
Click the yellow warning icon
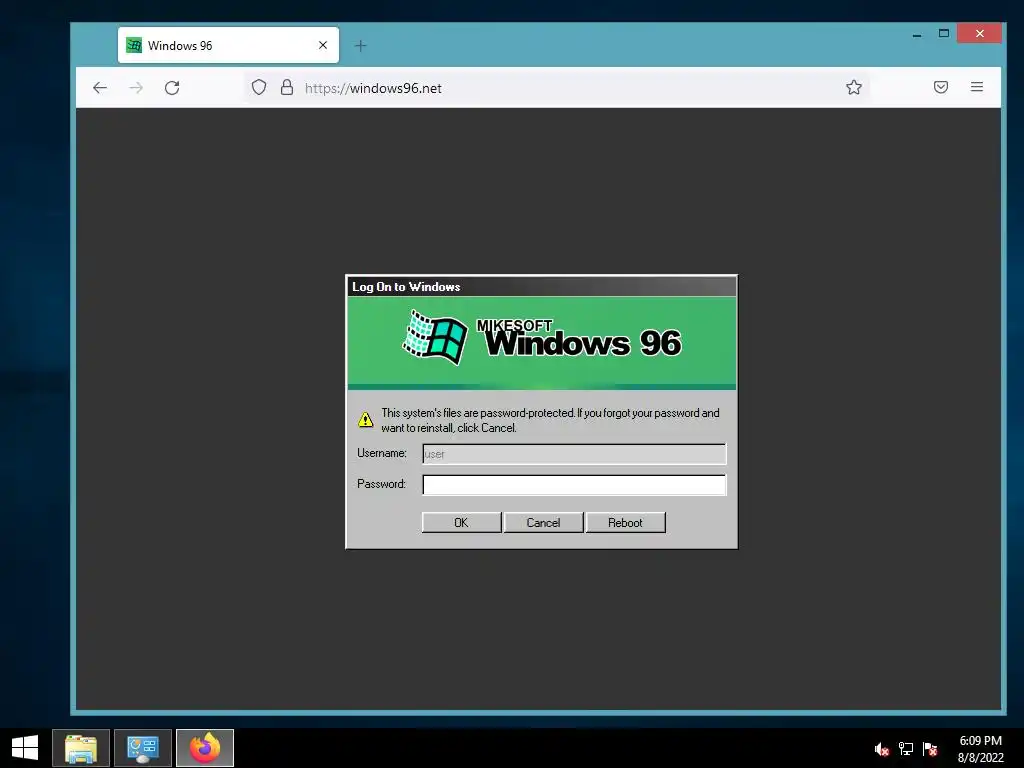pos(366,419)
